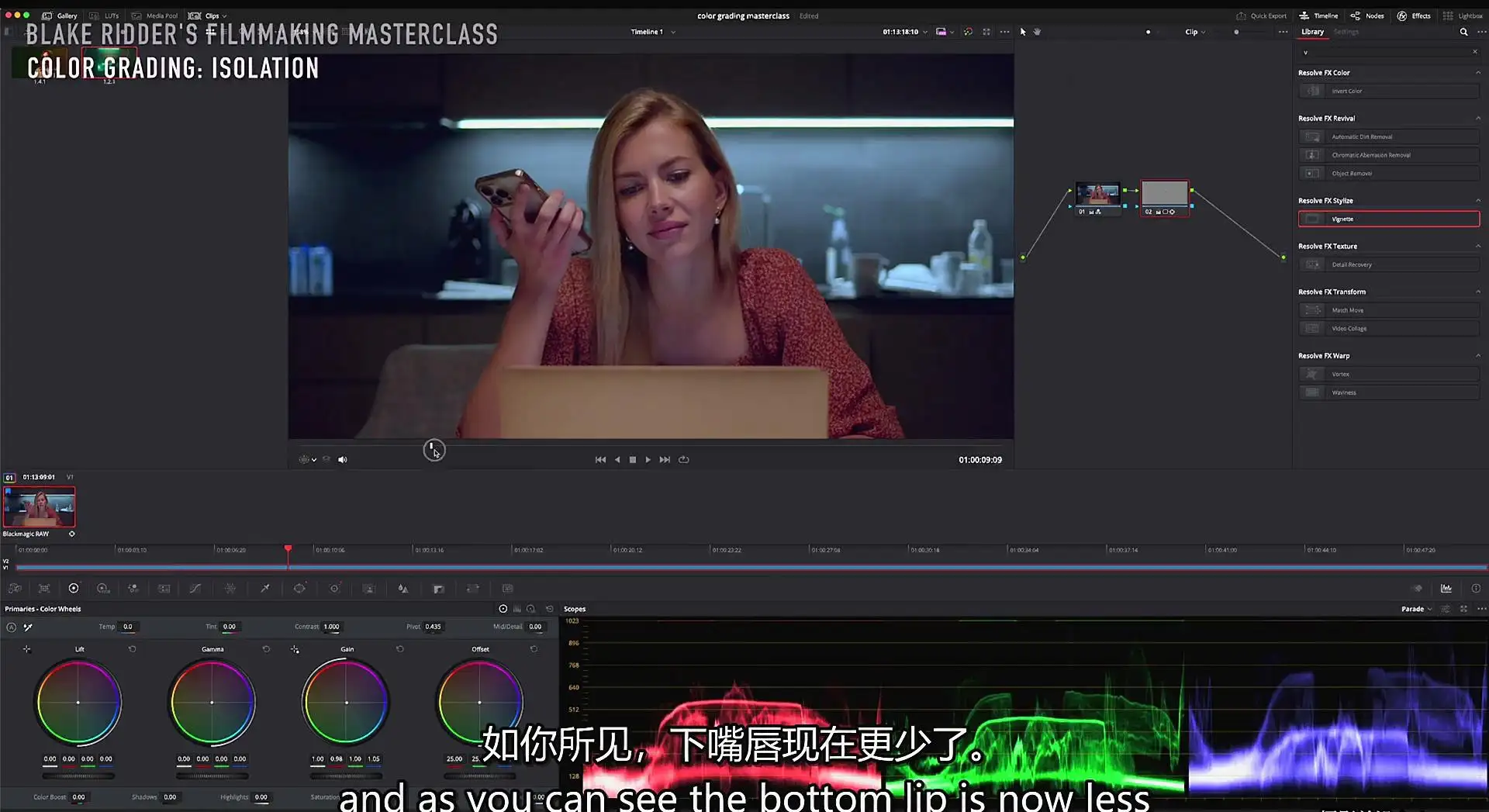Screen dimensions: 1489x812
Task: Open the HDR color wheels palette
Action: click(103, 589)
